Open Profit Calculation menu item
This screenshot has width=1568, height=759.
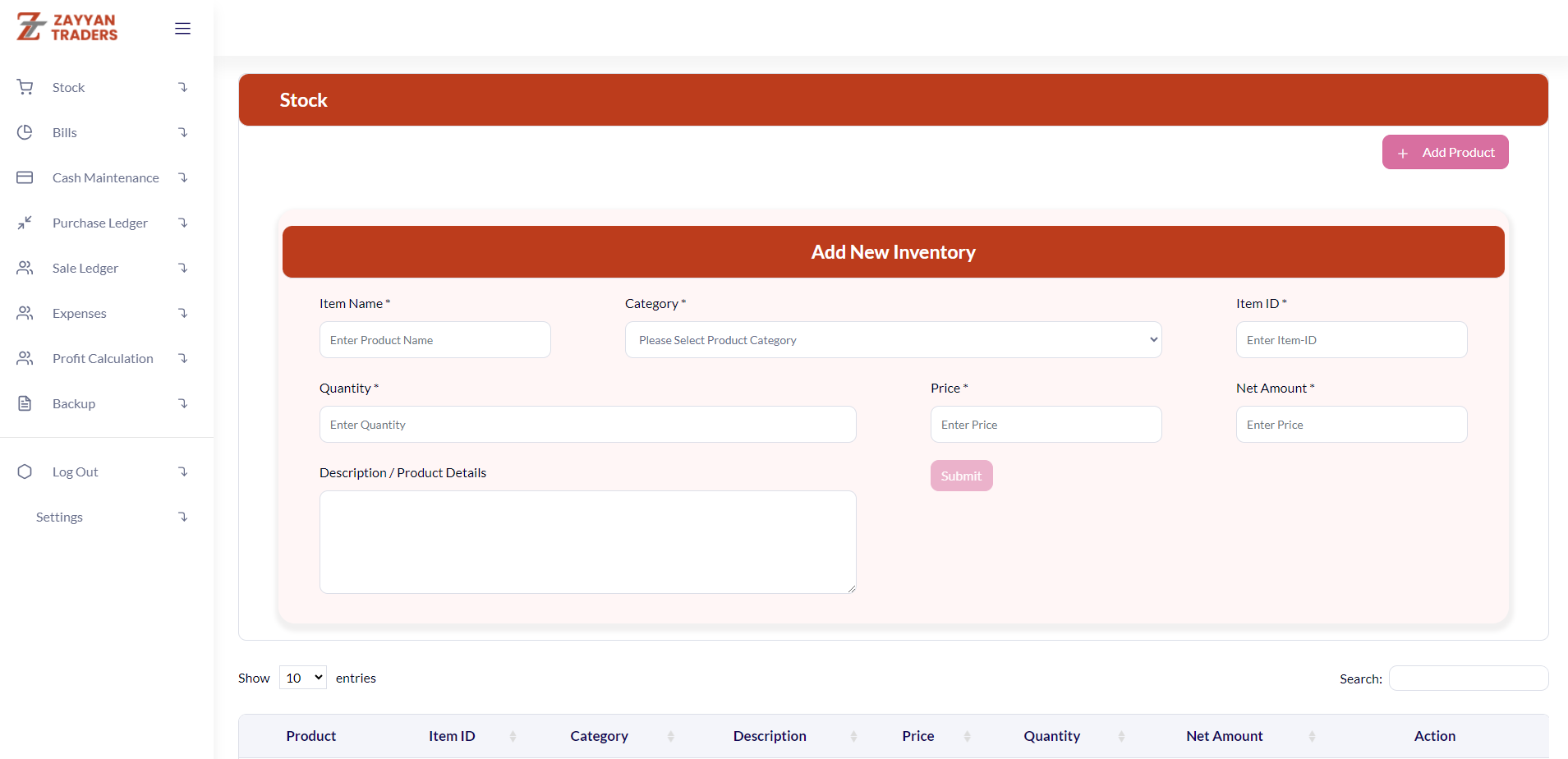click(103, 358)
